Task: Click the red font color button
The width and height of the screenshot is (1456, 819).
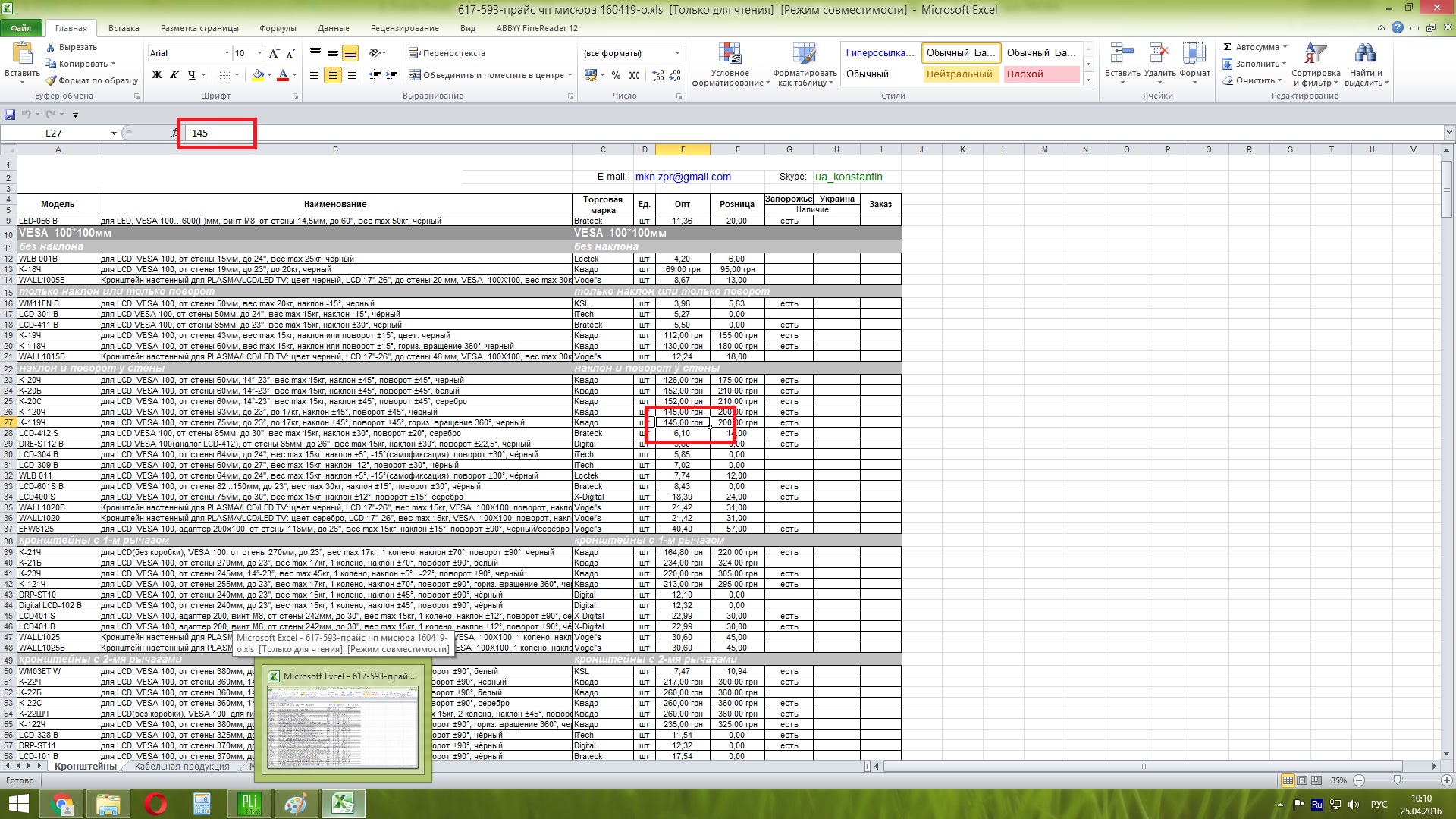Action: click(x=283, y=75)
